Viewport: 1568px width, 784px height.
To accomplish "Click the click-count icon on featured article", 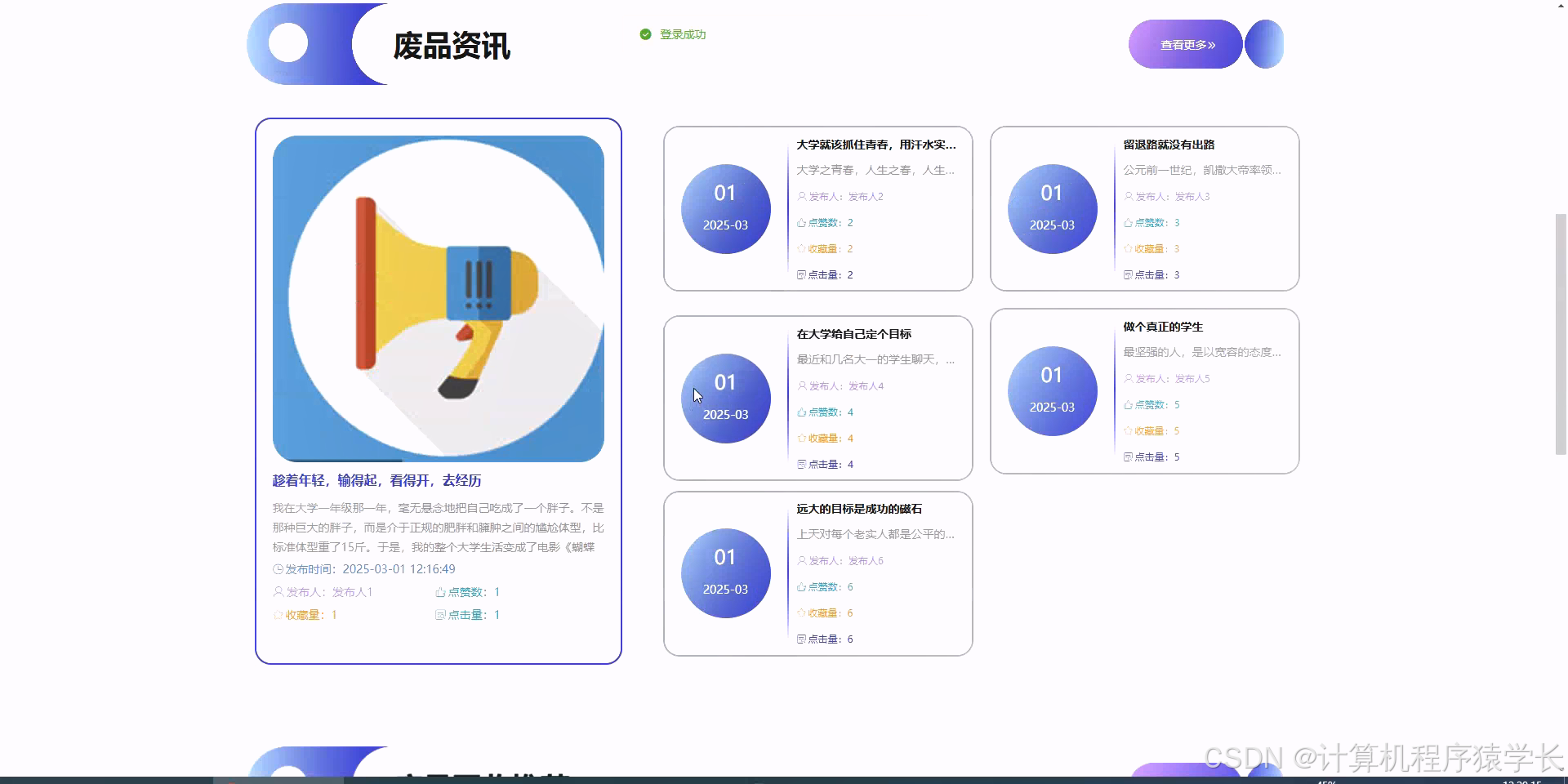I will coord(441,614).
